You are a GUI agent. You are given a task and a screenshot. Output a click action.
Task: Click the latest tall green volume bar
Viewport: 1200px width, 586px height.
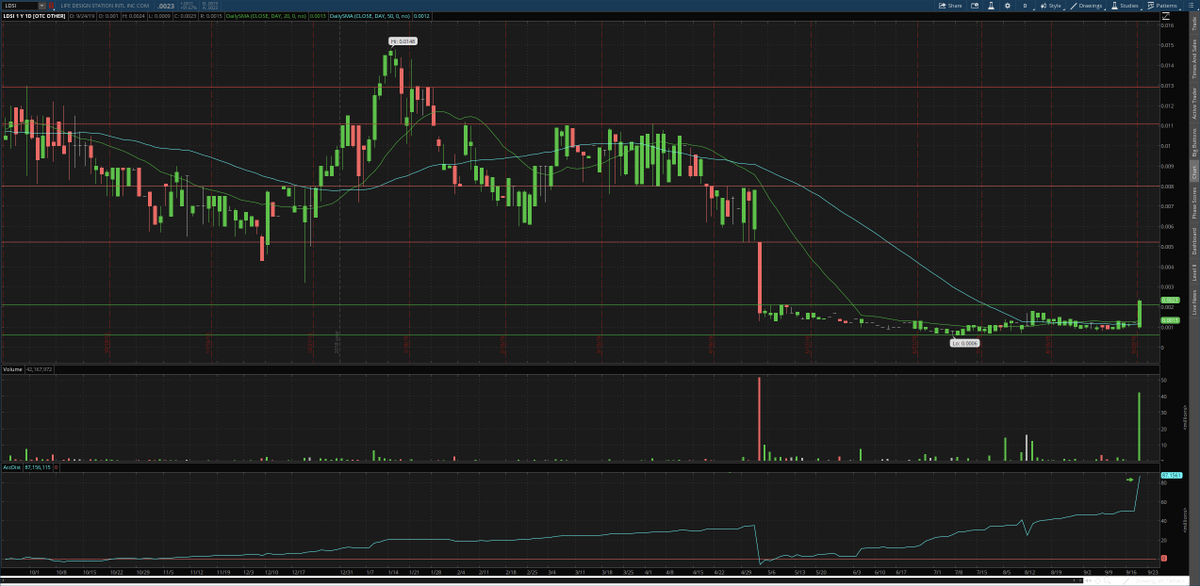tap(1139, 426)
